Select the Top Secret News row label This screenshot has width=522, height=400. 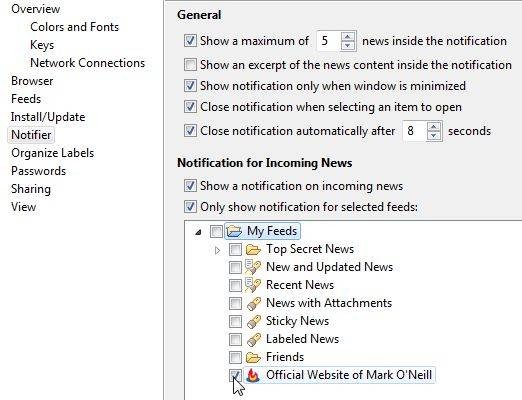tap(310, 249)
